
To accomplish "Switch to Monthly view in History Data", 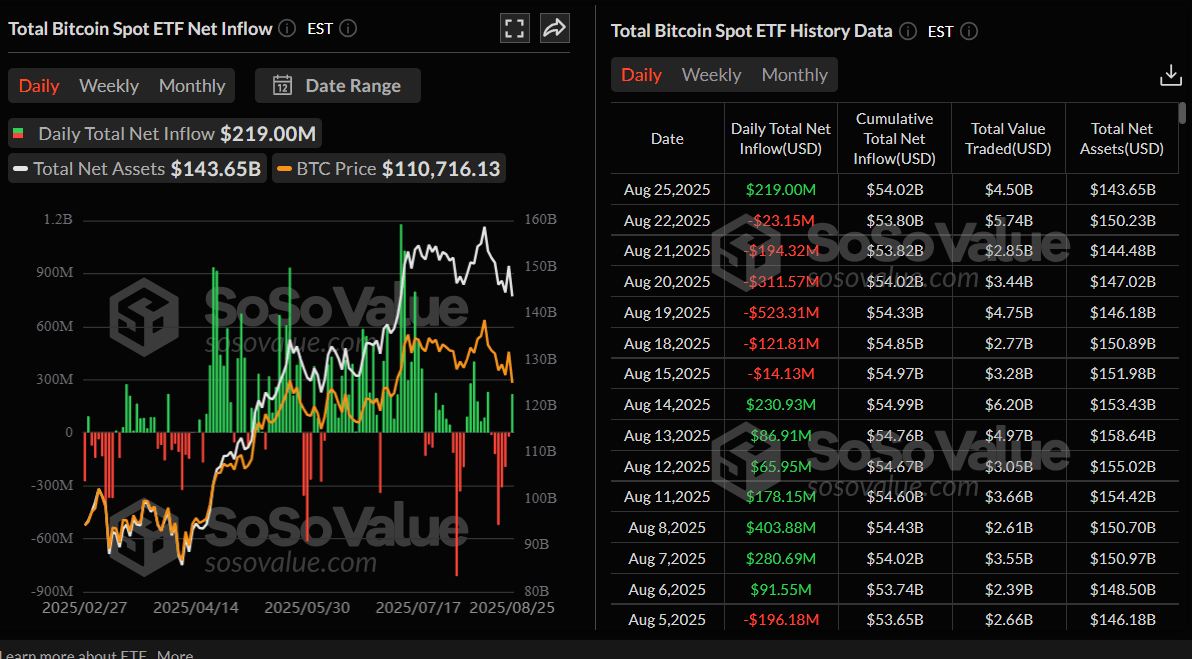I will [x=794, y=74].
